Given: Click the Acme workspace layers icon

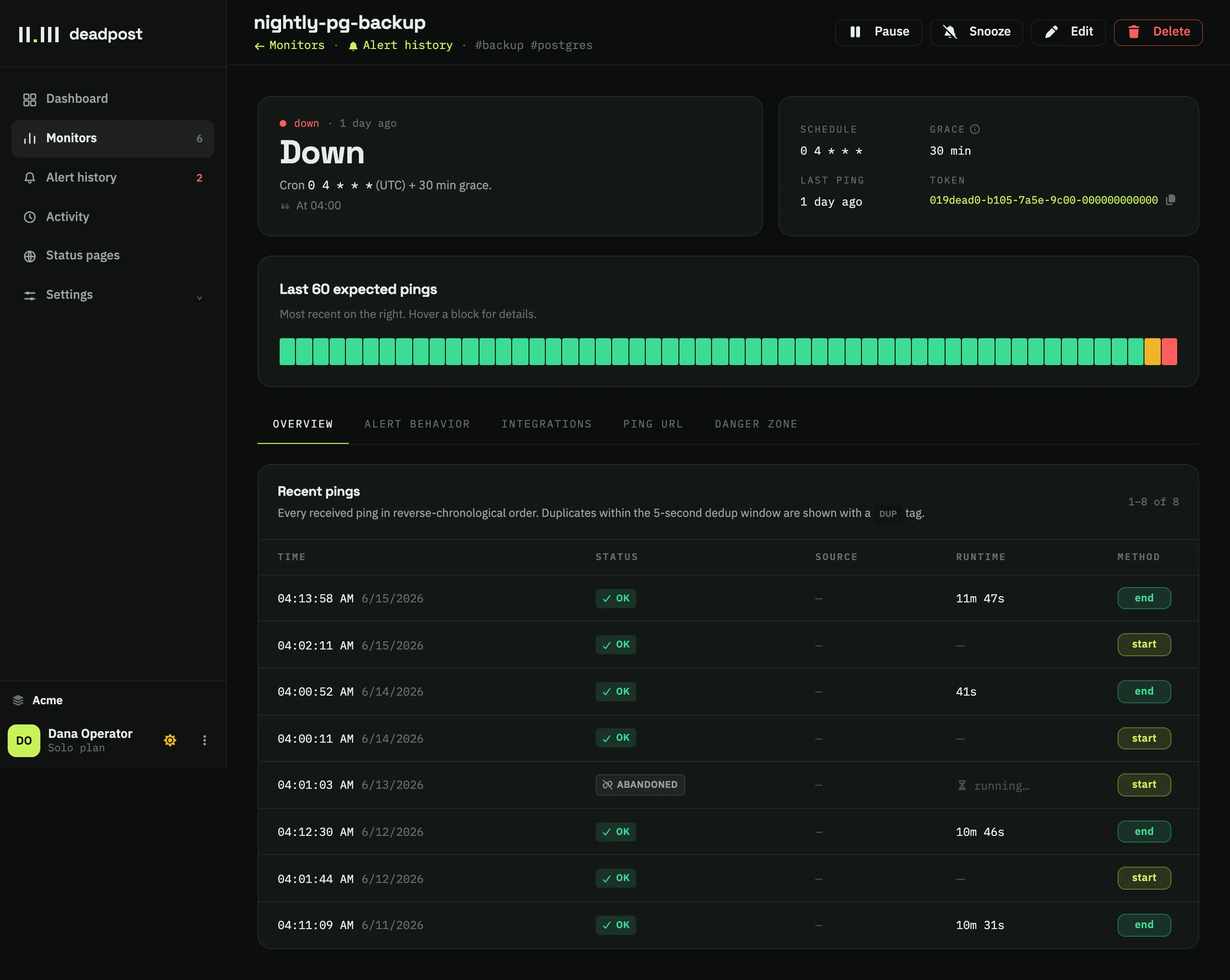Looking at the screenshot, I should tap(18, 700).
